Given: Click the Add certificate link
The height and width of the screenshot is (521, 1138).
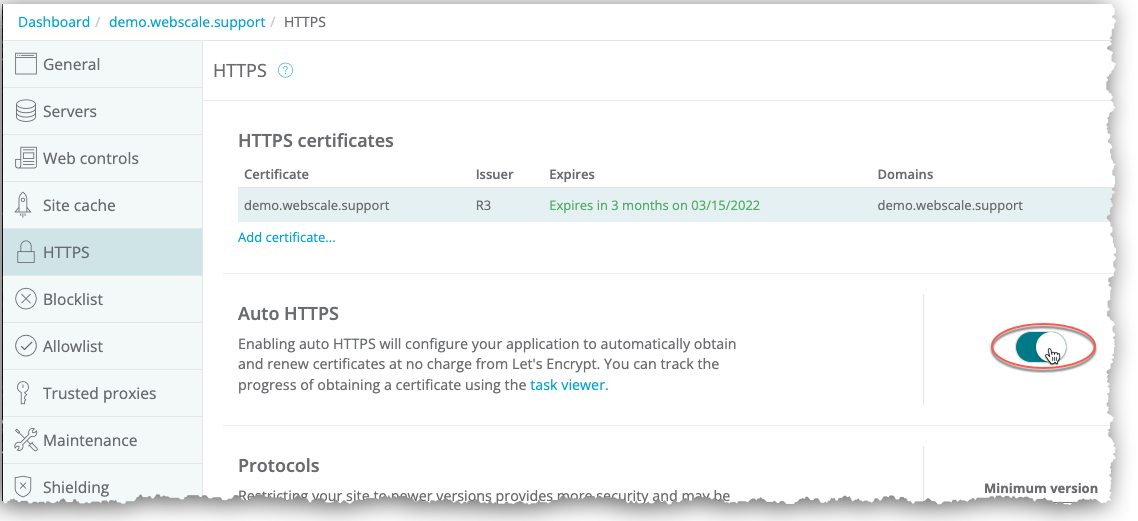Looking at the screenshot, I should pyautogui.click(x=287, y=238).
